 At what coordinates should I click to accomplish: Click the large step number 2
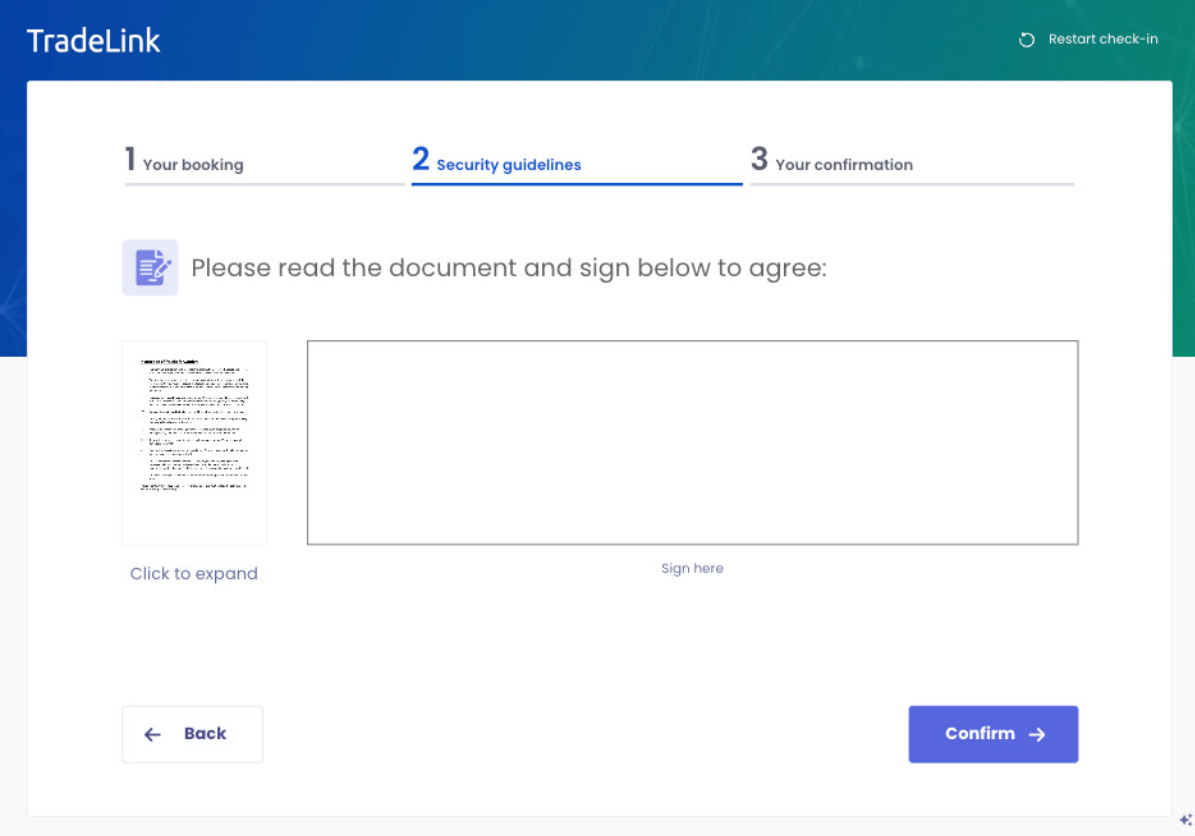[x=421, y=159]
